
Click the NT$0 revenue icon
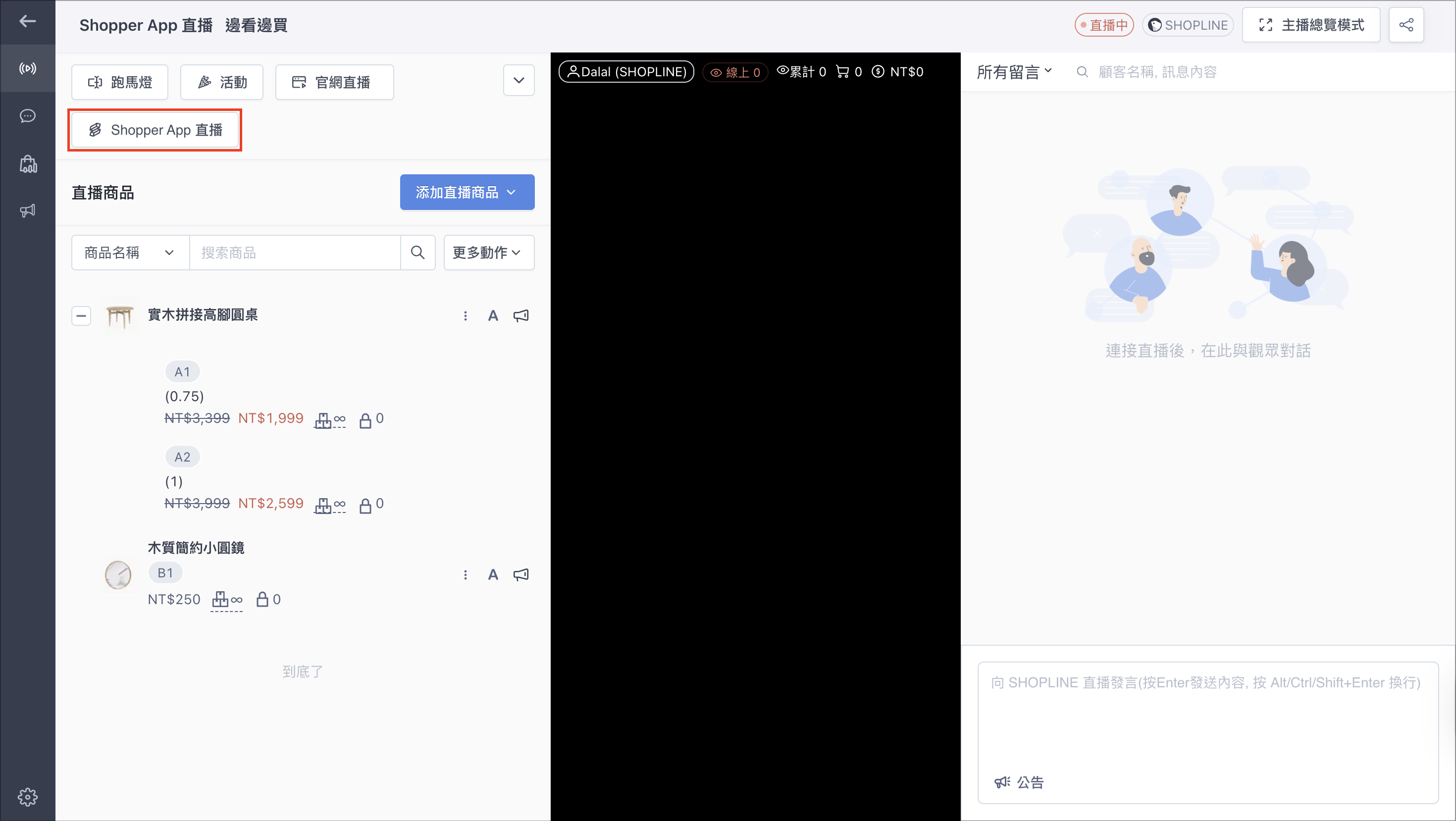click(x=878, y=72)
